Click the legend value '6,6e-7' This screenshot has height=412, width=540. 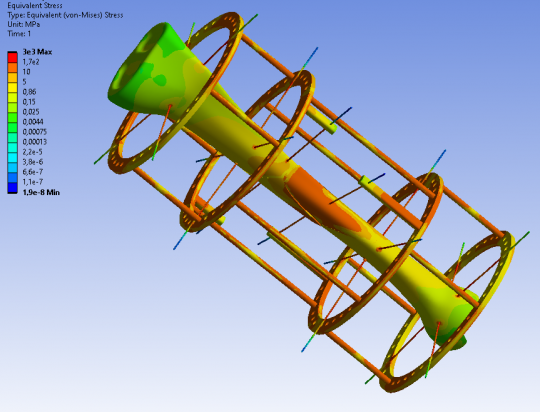(33, 172)
